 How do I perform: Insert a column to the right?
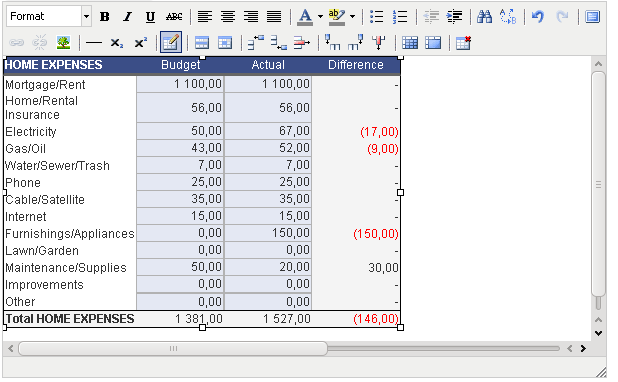click(356, 43)
